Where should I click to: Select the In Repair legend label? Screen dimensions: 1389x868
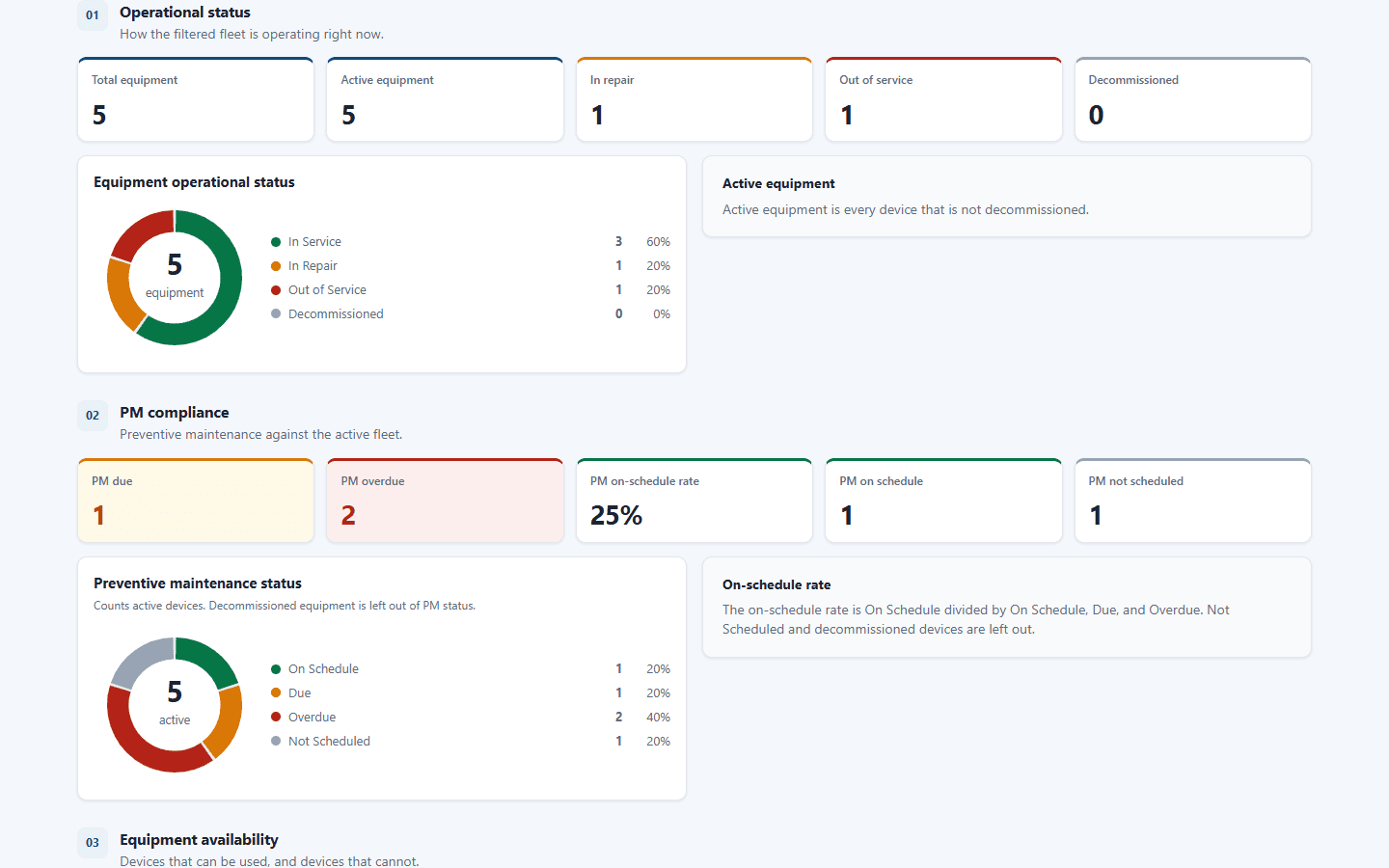[313, 266]
